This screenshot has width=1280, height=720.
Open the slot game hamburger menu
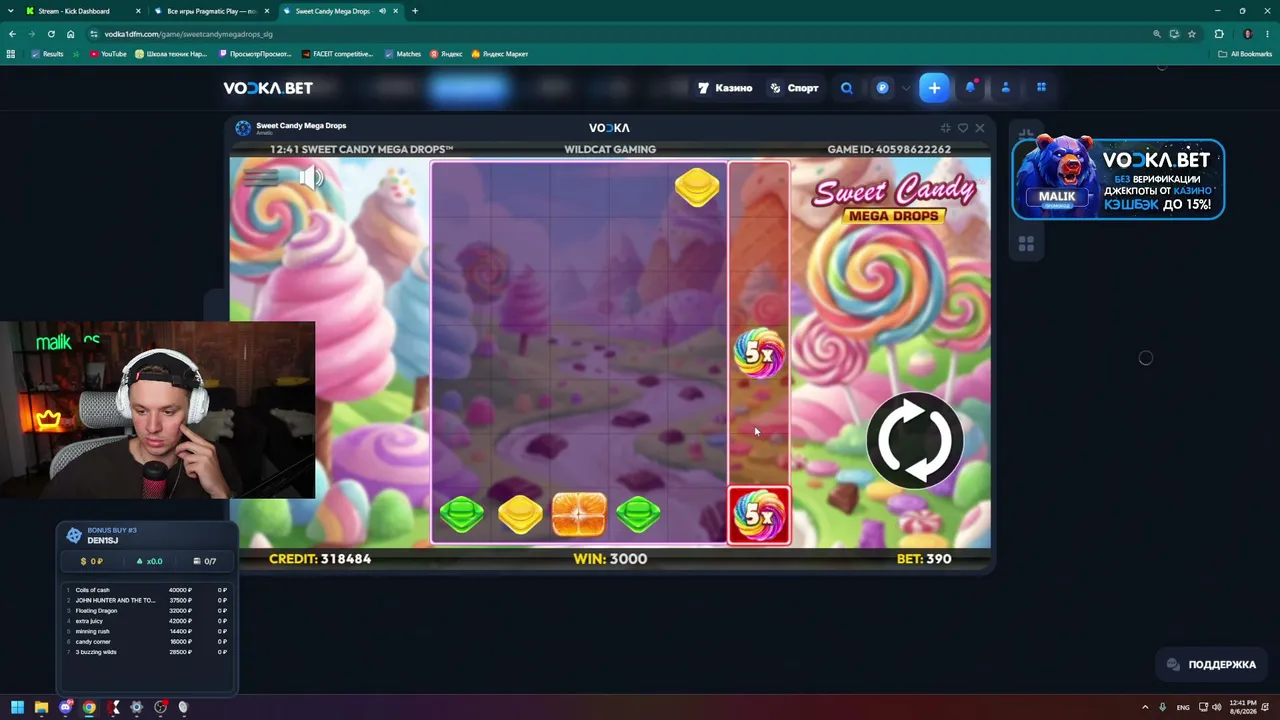click(x=261, y=178)
